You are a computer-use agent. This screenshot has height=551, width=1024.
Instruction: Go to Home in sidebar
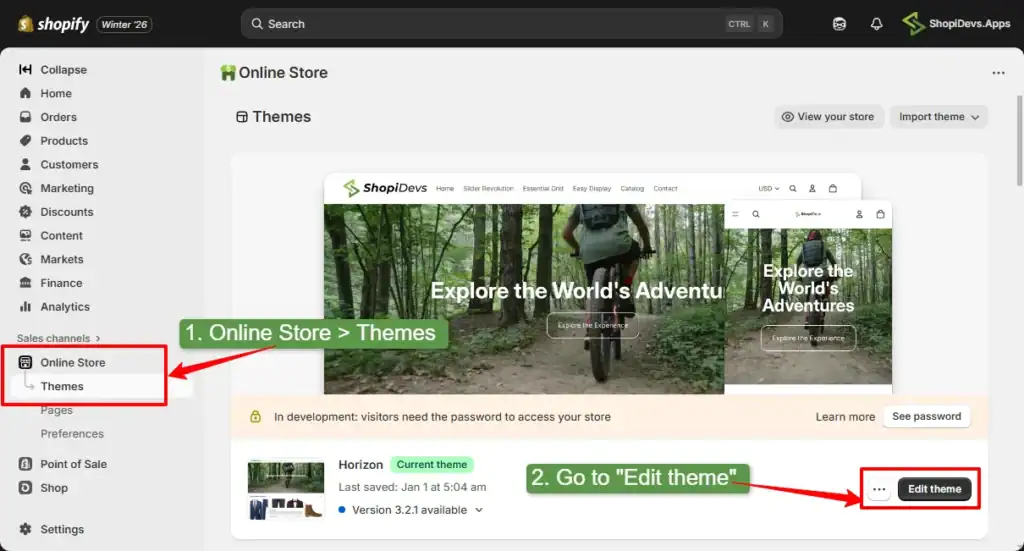pyautogui.click(x=56, y=93)
